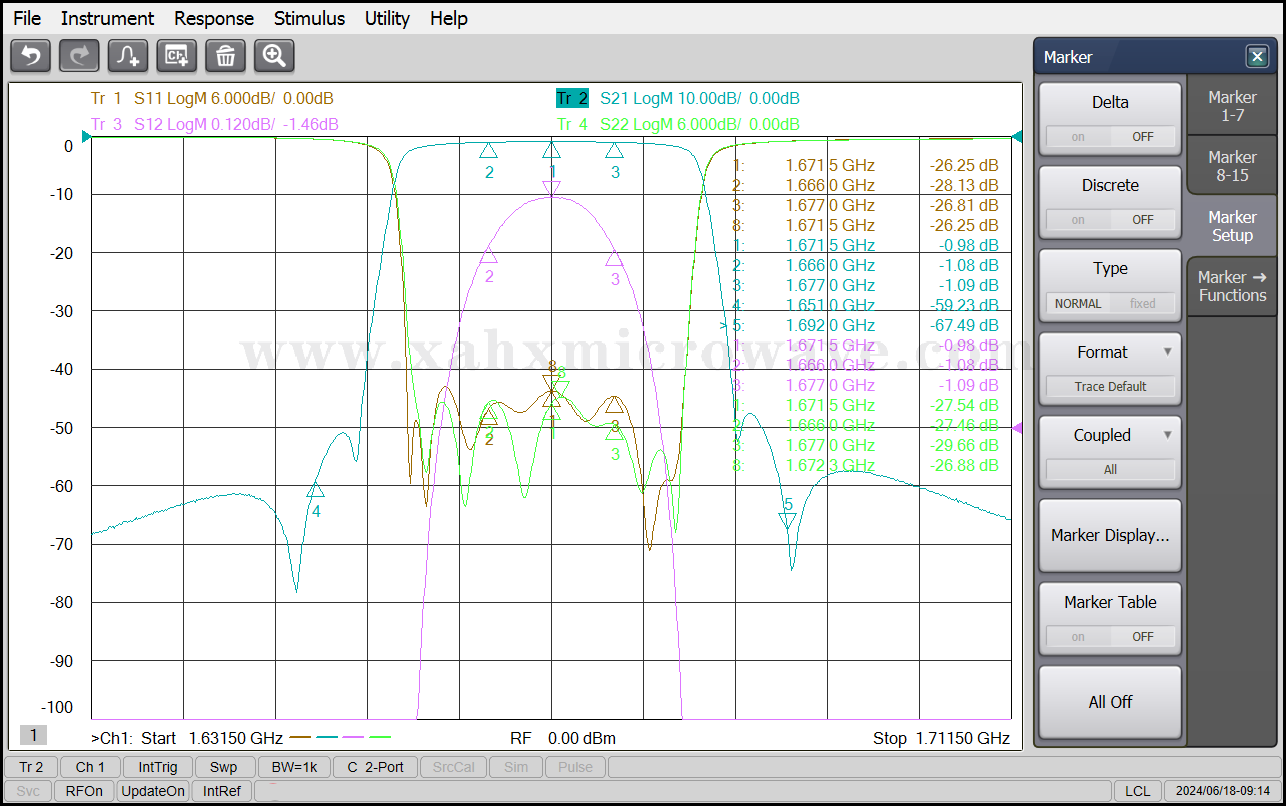Open the Instrument menu
This screenshot has width=1286, height=806.
pyautogui.click(x=107, y=18)
